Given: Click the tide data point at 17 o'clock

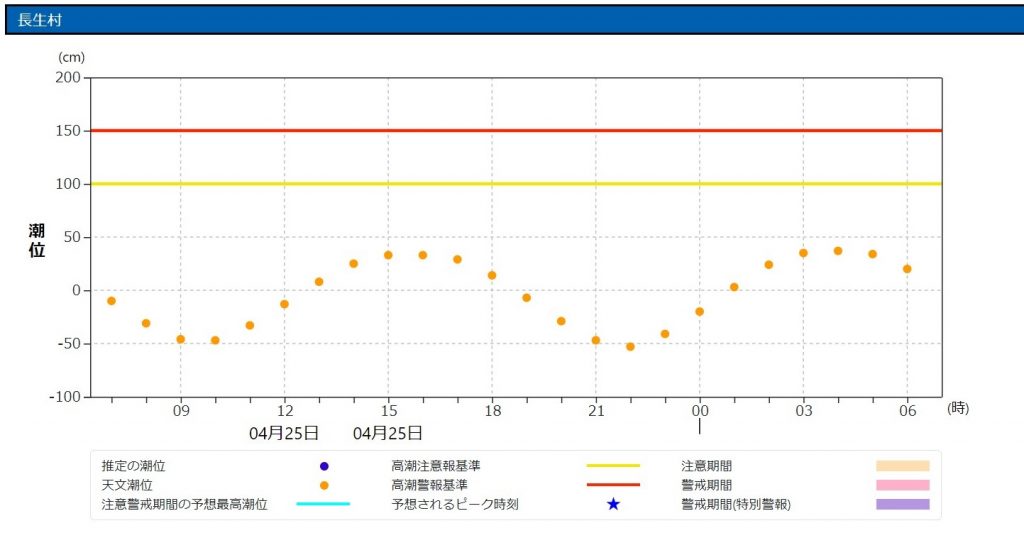Looking at the screenshot, I should tap(457, 259).
